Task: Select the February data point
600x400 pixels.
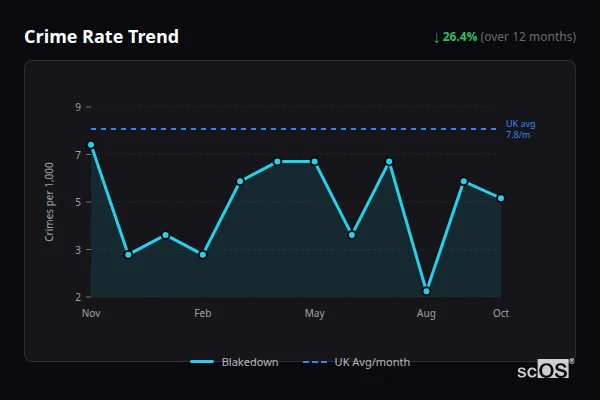Action: tap(203, 255)
